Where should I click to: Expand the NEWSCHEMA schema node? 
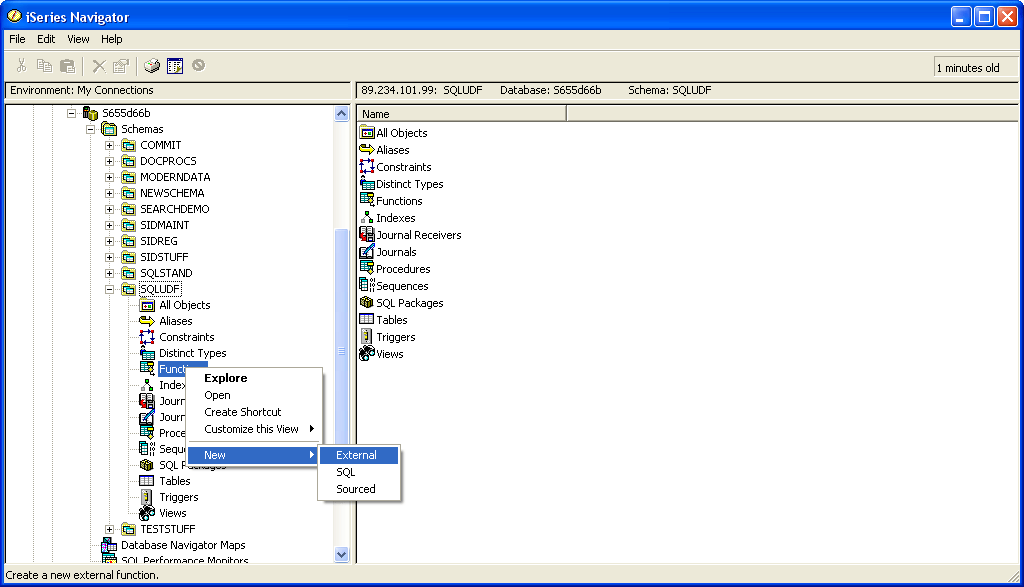110,193
